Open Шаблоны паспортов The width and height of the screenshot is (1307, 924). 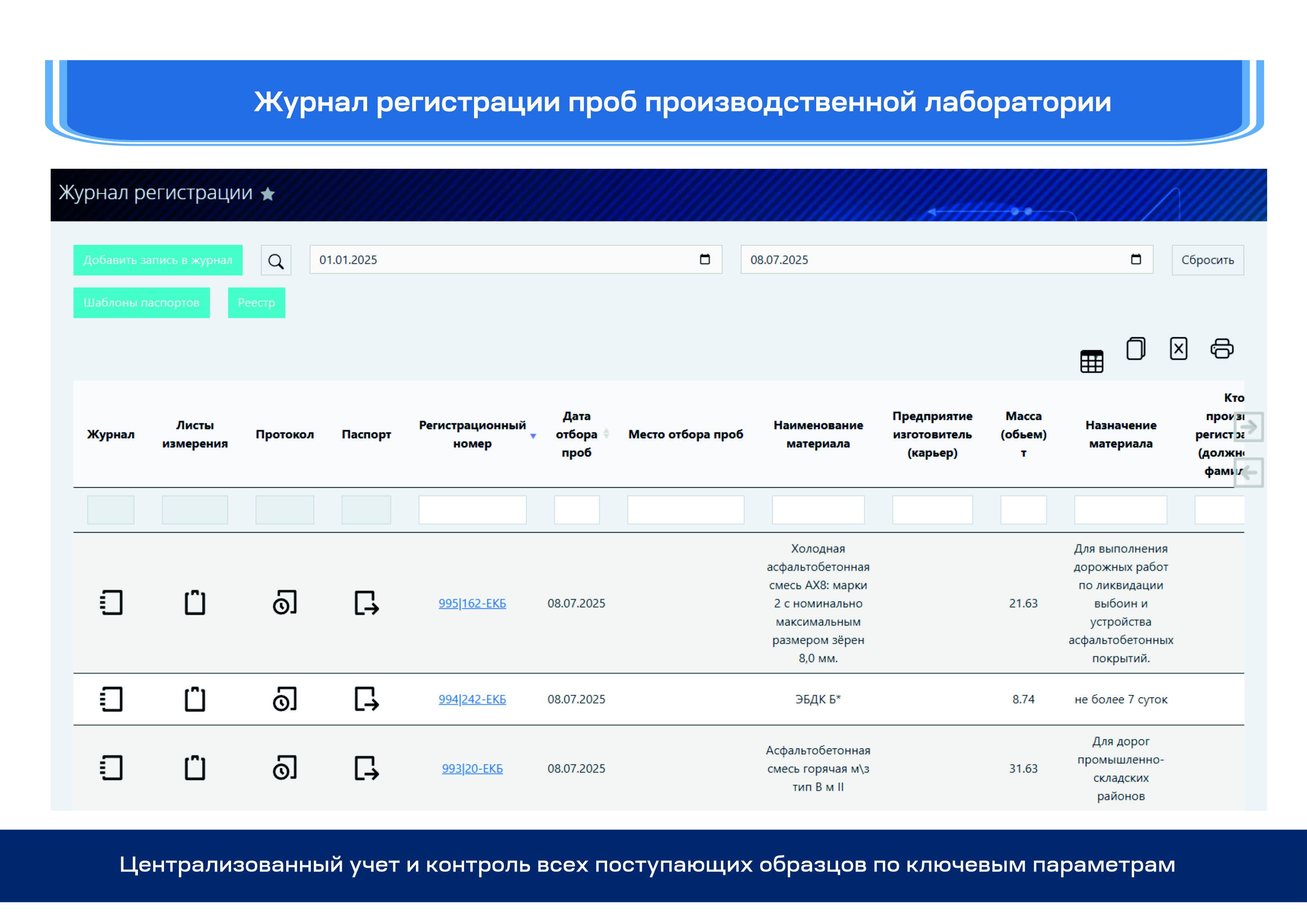click(x=141, y=303)
